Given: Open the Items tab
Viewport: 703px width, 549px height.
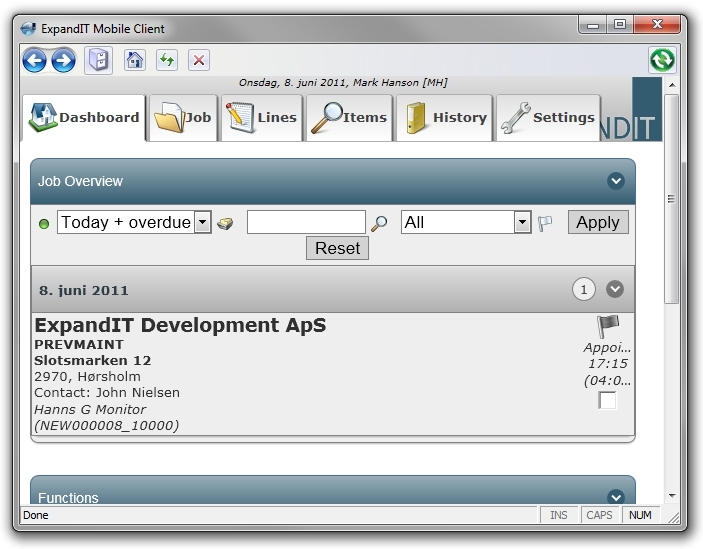Looking at the screenshot, I should pyautogui.click(x=349, y=118).
